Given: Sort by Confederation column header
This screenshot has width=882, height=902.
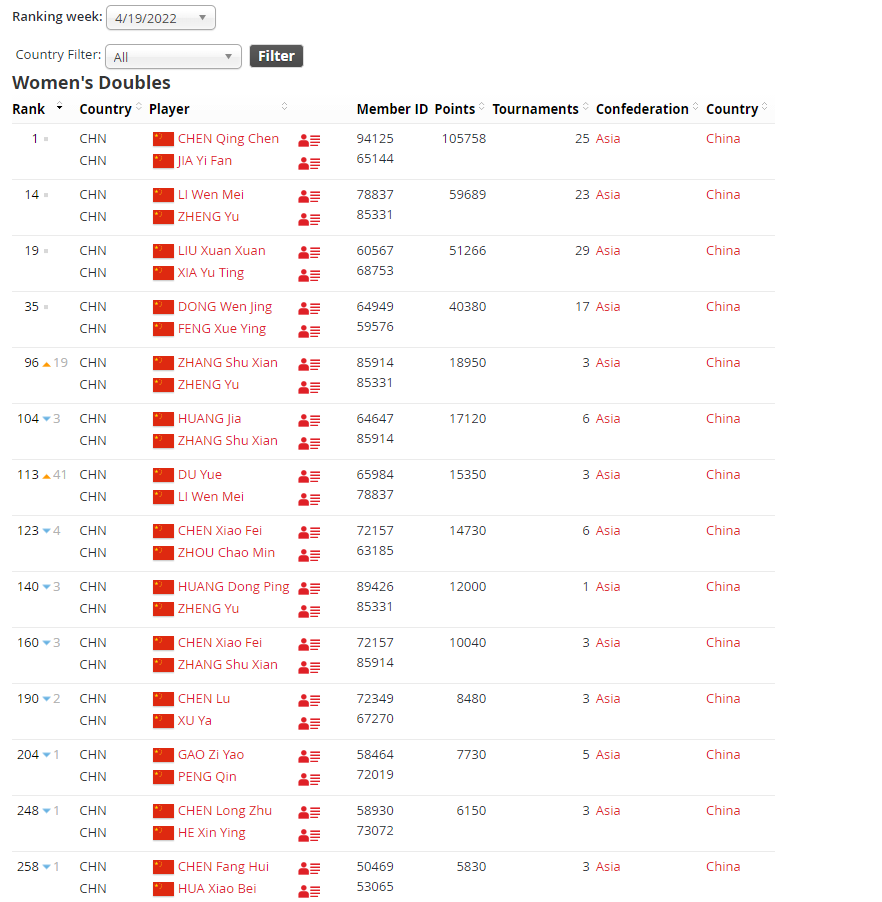Looking at the screenshot, I should click(642, 109).
